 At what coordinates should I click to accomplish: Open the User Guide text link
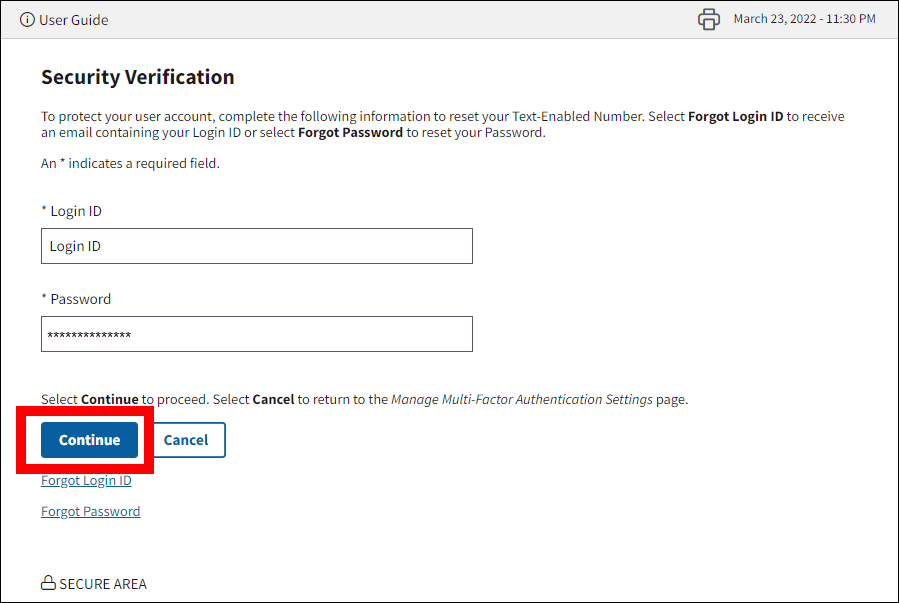pyautogui.click(x=74, y=20)
